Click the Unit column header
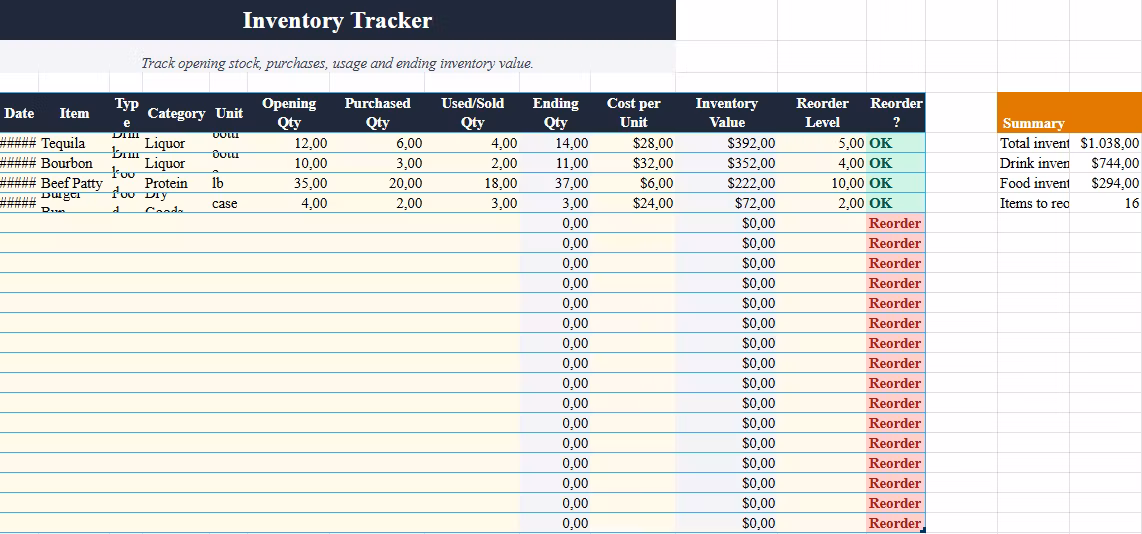 coord(229,113)
